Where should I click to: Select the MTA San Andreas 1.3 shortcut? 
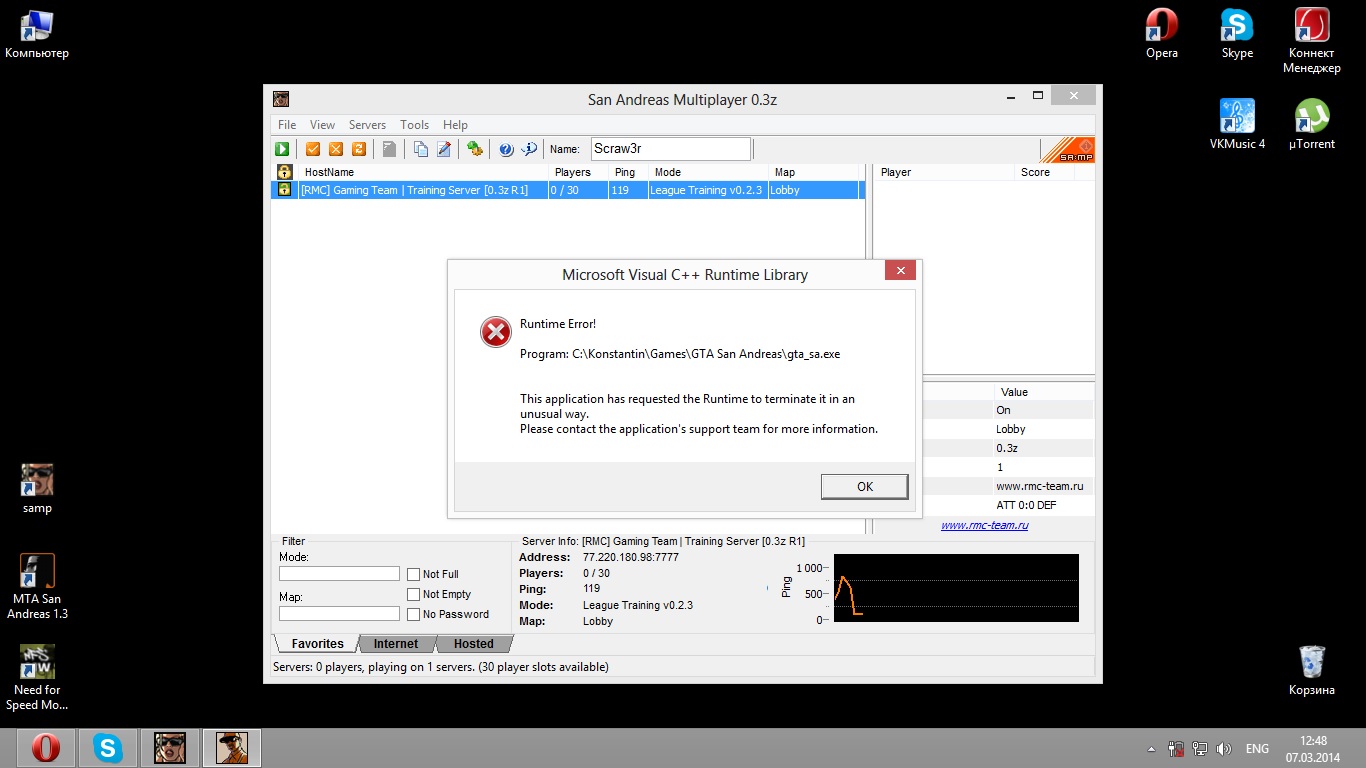coord(37,587)
